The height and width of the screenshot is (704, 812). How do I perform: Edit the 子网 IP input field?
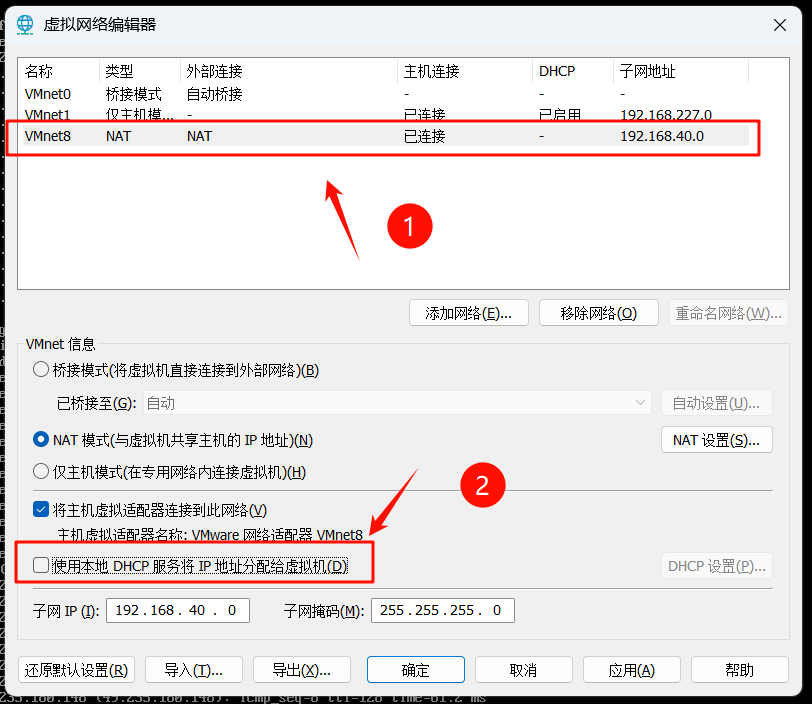click(x=177, y=610)
